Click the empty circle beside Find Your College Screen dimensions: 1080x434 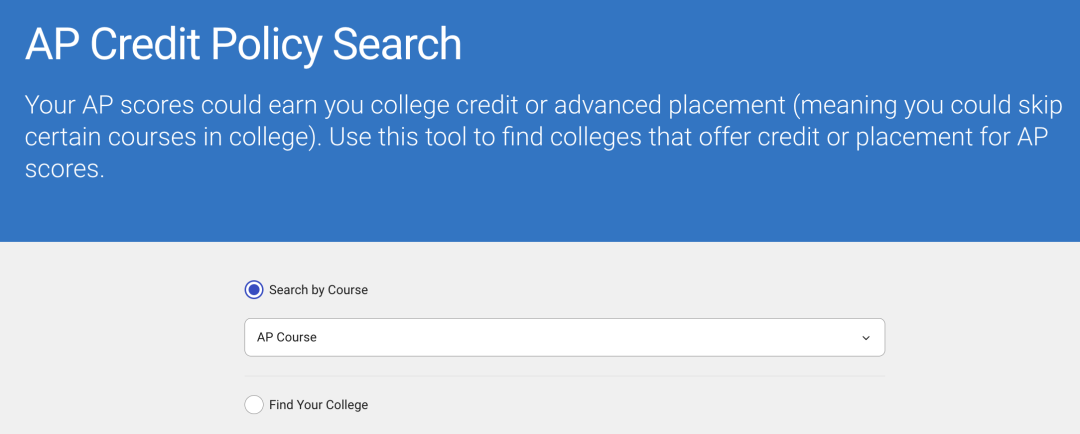pyautogui.click(x=254, y=405)
